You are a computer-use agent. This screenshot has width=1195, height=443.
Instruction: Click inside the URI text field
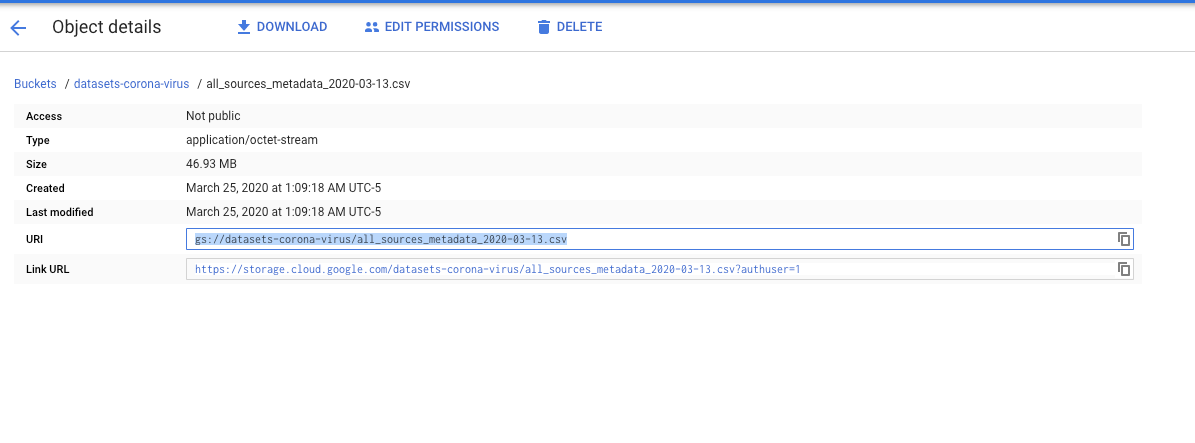[x=659, y=239]
